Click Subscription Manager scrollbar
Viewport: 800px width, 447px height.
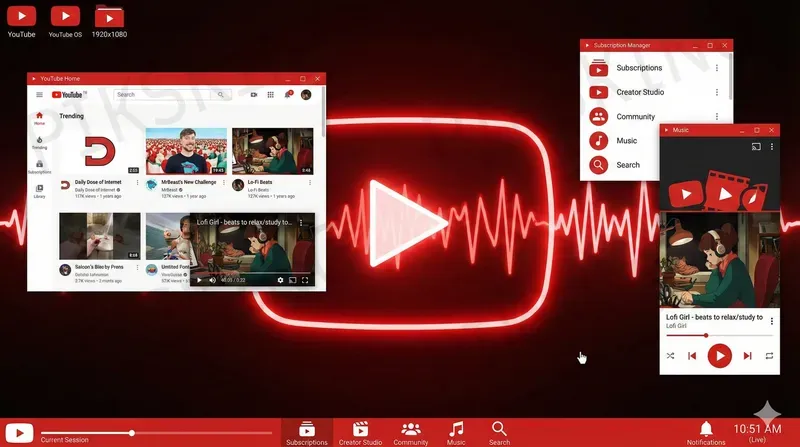coord(731,77)
